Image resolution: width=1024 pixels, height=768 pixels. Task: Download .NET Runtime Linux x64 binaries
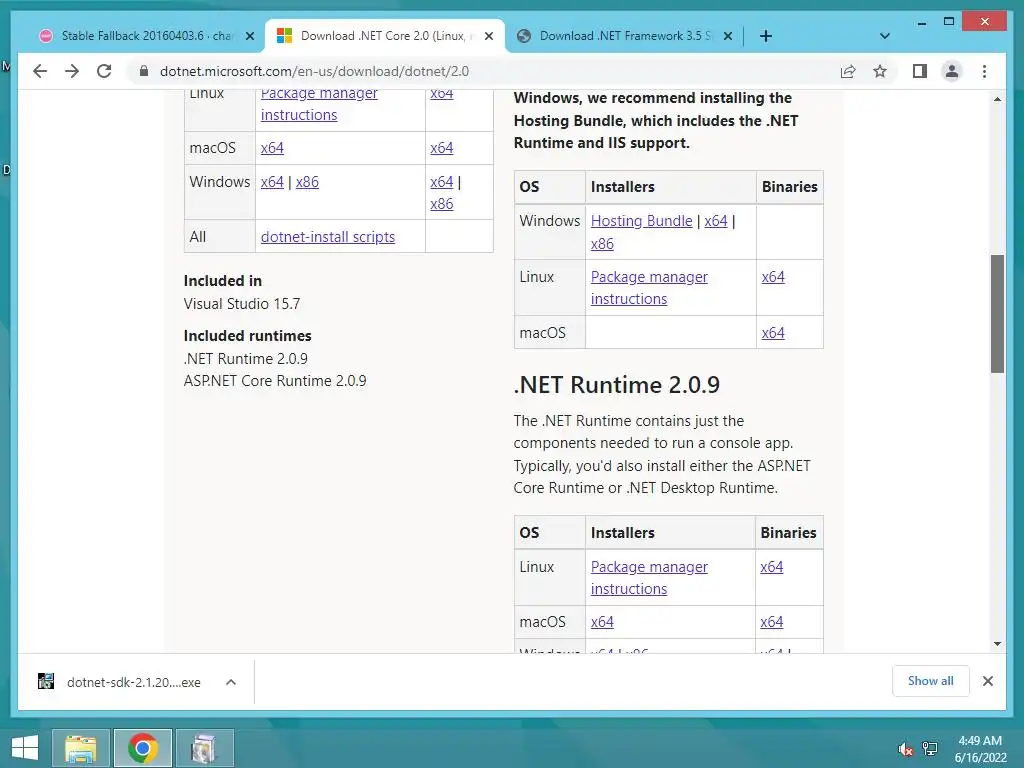tap(772, 567)
